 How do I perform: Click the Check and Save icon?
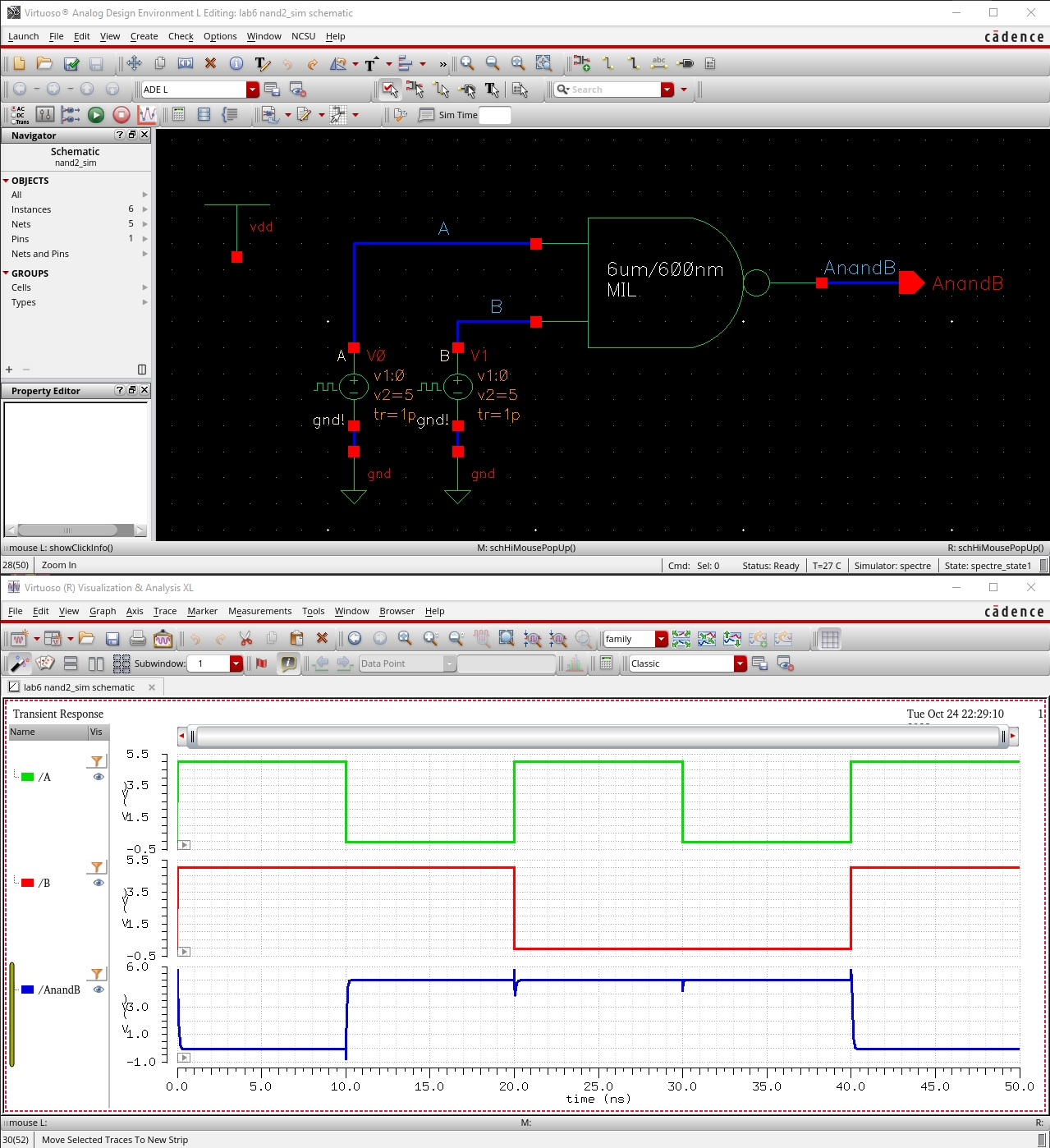point(71,63)
